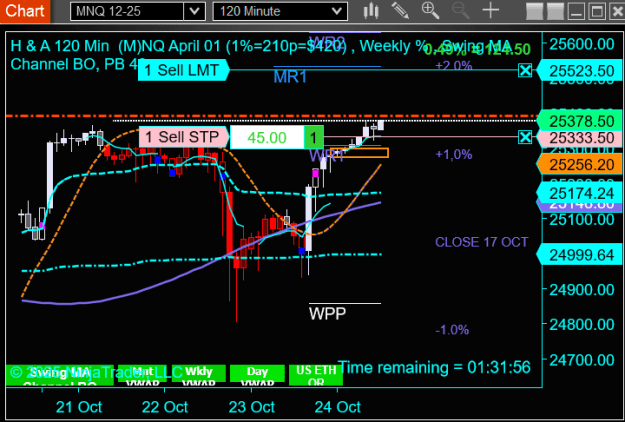Cancel the Sell STP order at 25333.50
This screenshot has width=625, height=422.
click(525, 137)
